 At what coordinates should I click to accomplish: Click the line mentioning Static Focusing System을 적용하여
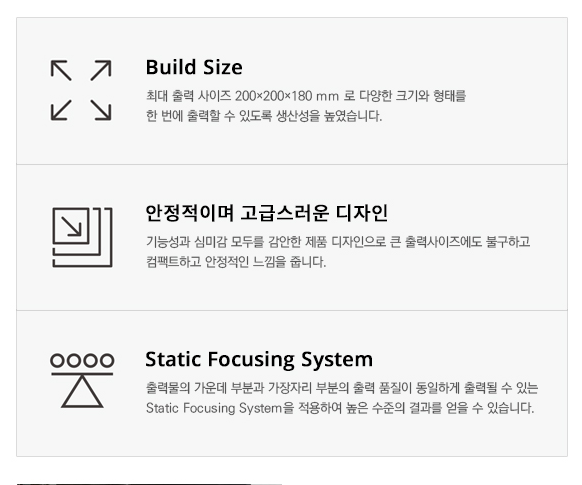pos(340,408)
